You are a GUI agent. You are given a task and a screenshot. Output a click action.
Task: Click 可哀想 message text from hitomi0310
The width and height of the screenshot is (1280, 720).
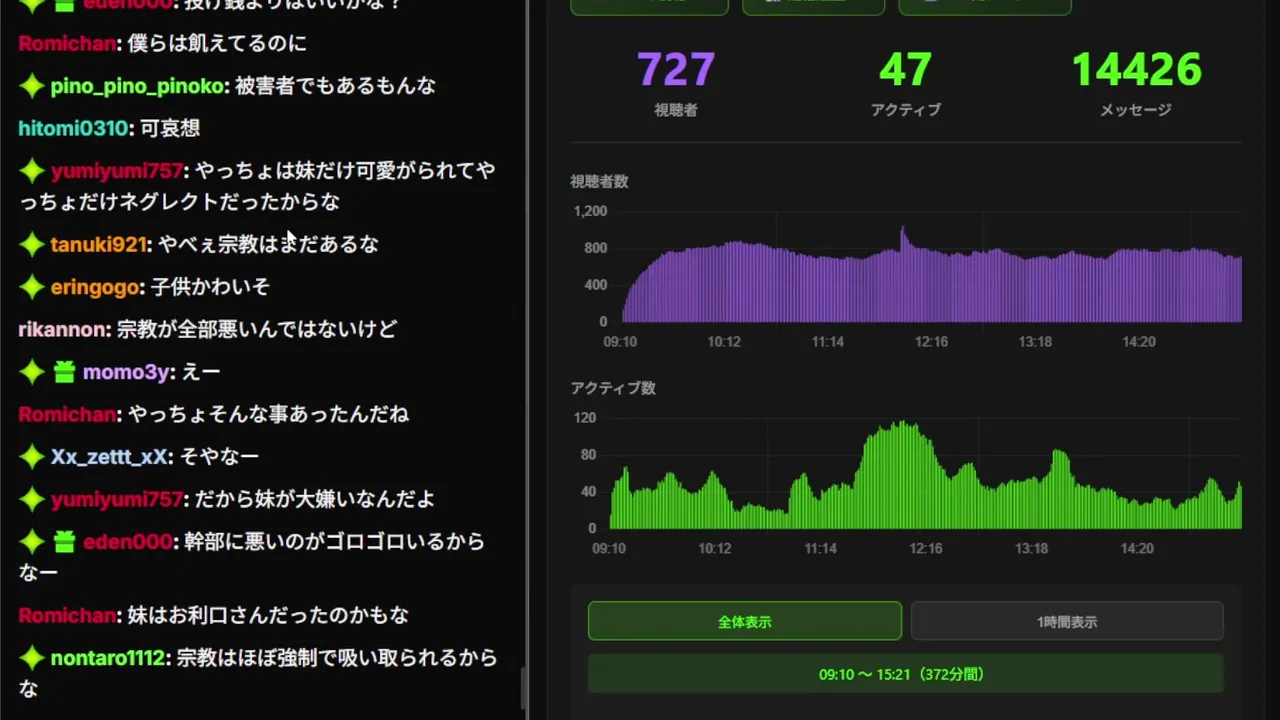pos(170,128)
